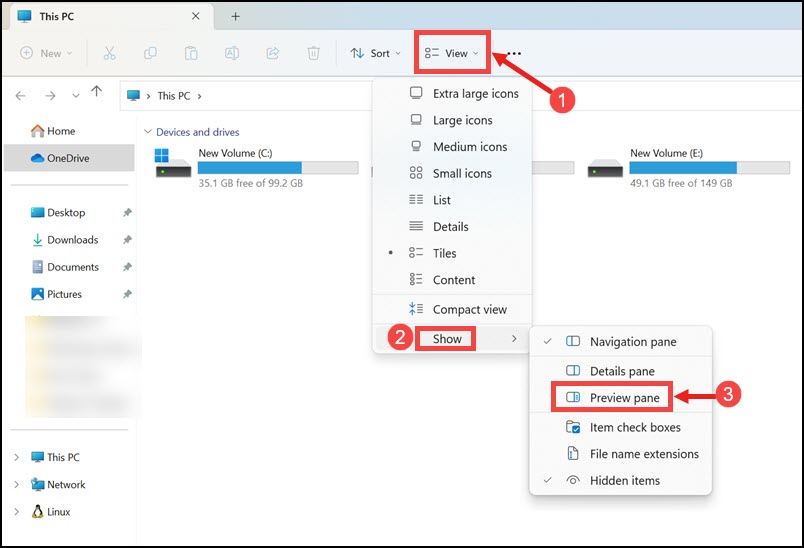The width and height of the screenshot is (804, 548).
Task: Toggle Hidden items visibility option
Action: coord(620,481)
